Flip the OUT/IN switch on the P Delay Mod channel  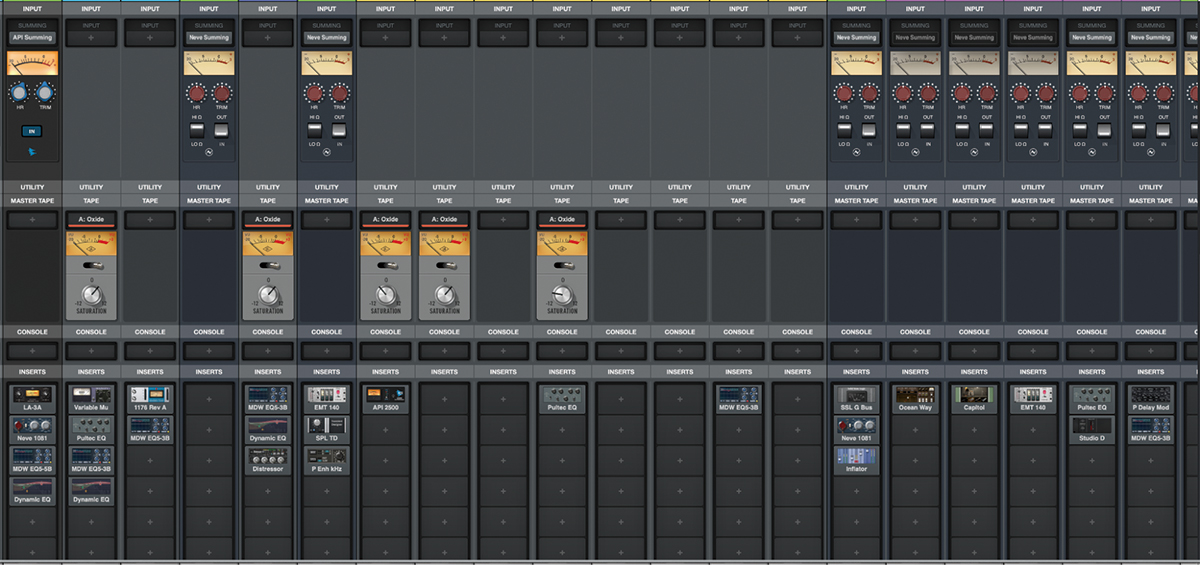coord(1164,130)
